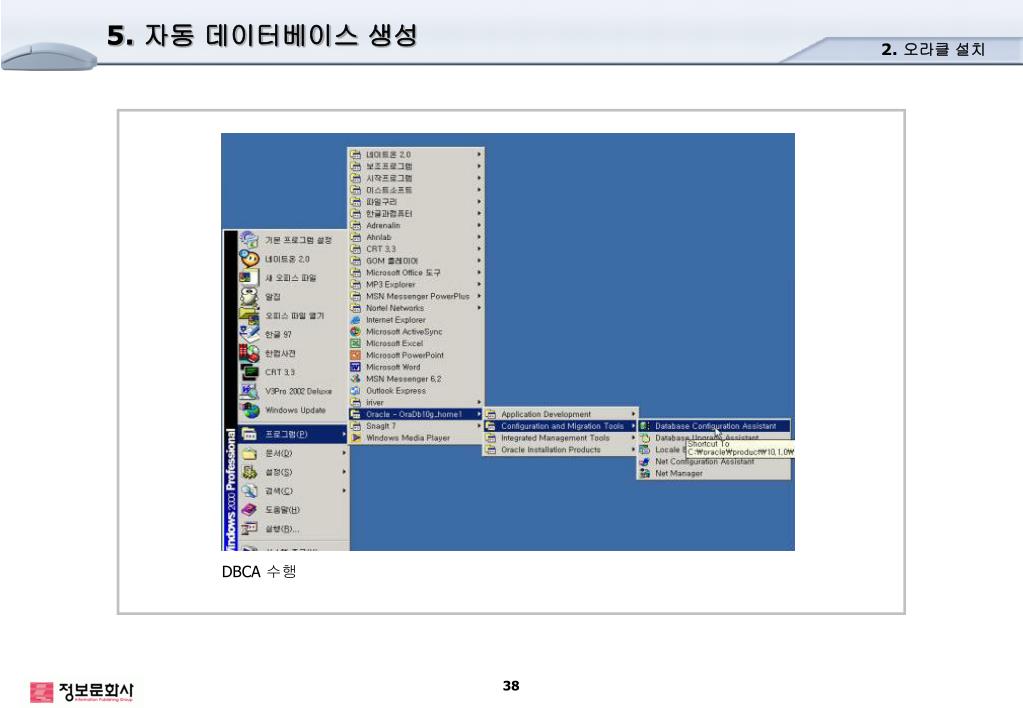Choose Database Configuration Assistant menu item
The height and width of the screenshot is (708, 1023).
click(714, 426)
